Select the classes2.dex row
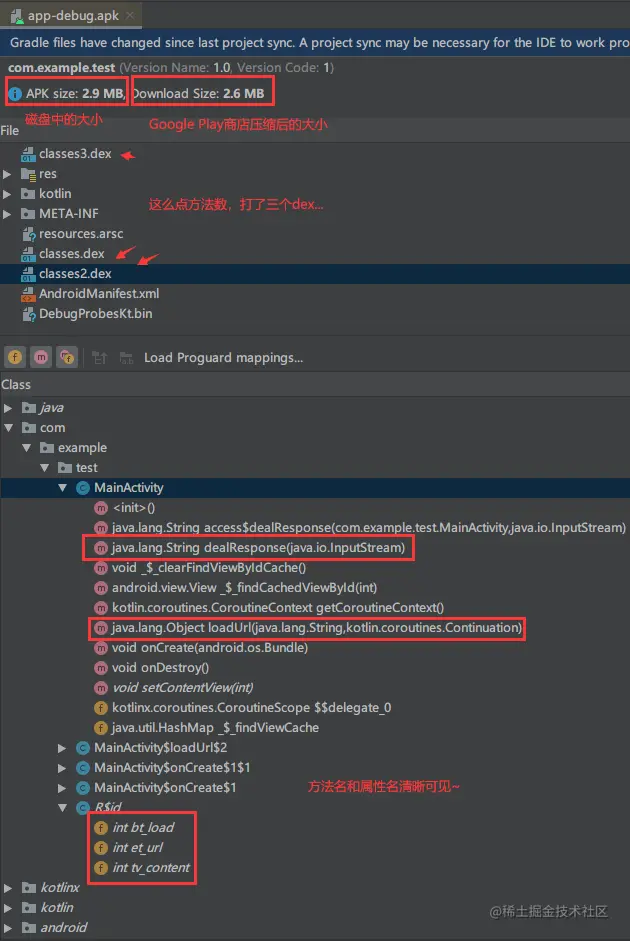 point(315,274)
